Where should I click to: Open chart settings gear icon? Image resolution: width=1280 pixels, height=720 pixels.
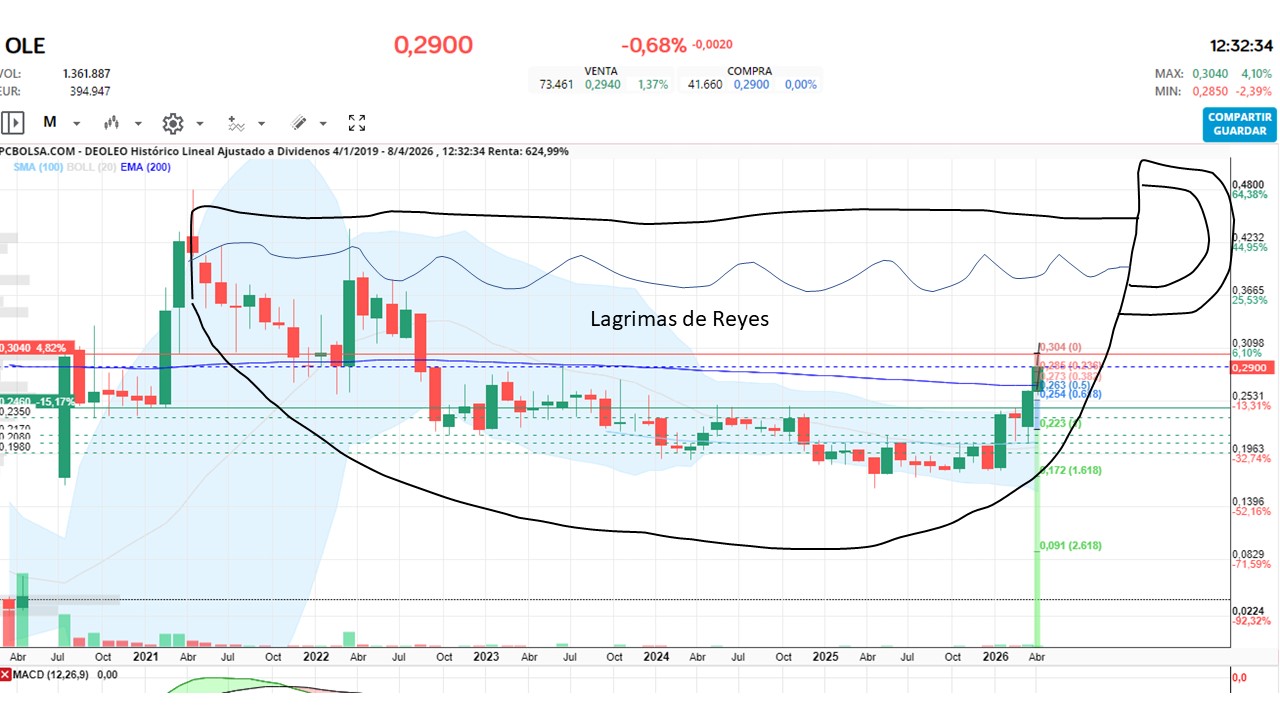[x=173, y=123]
